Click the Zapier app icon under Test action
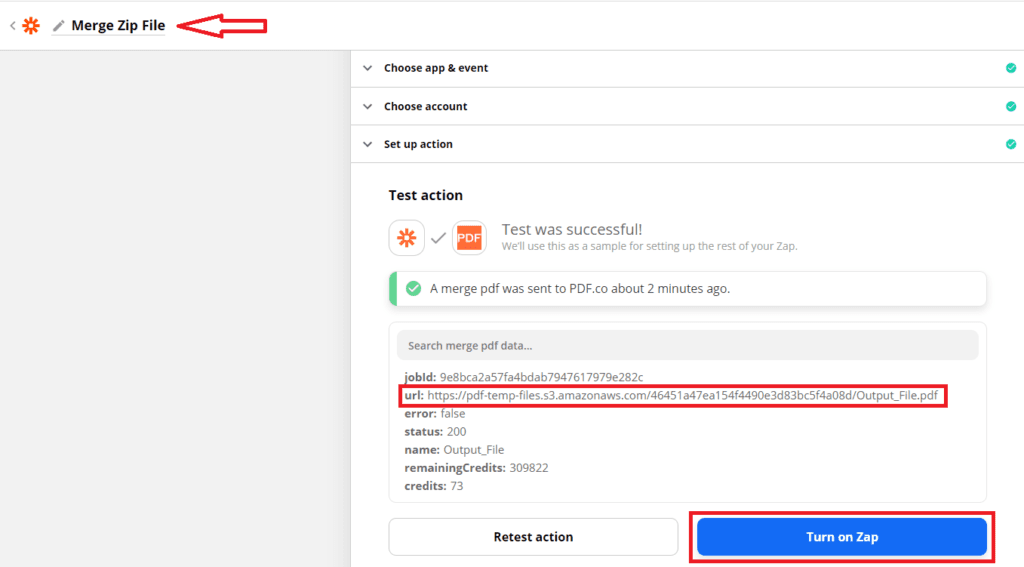 406,238
